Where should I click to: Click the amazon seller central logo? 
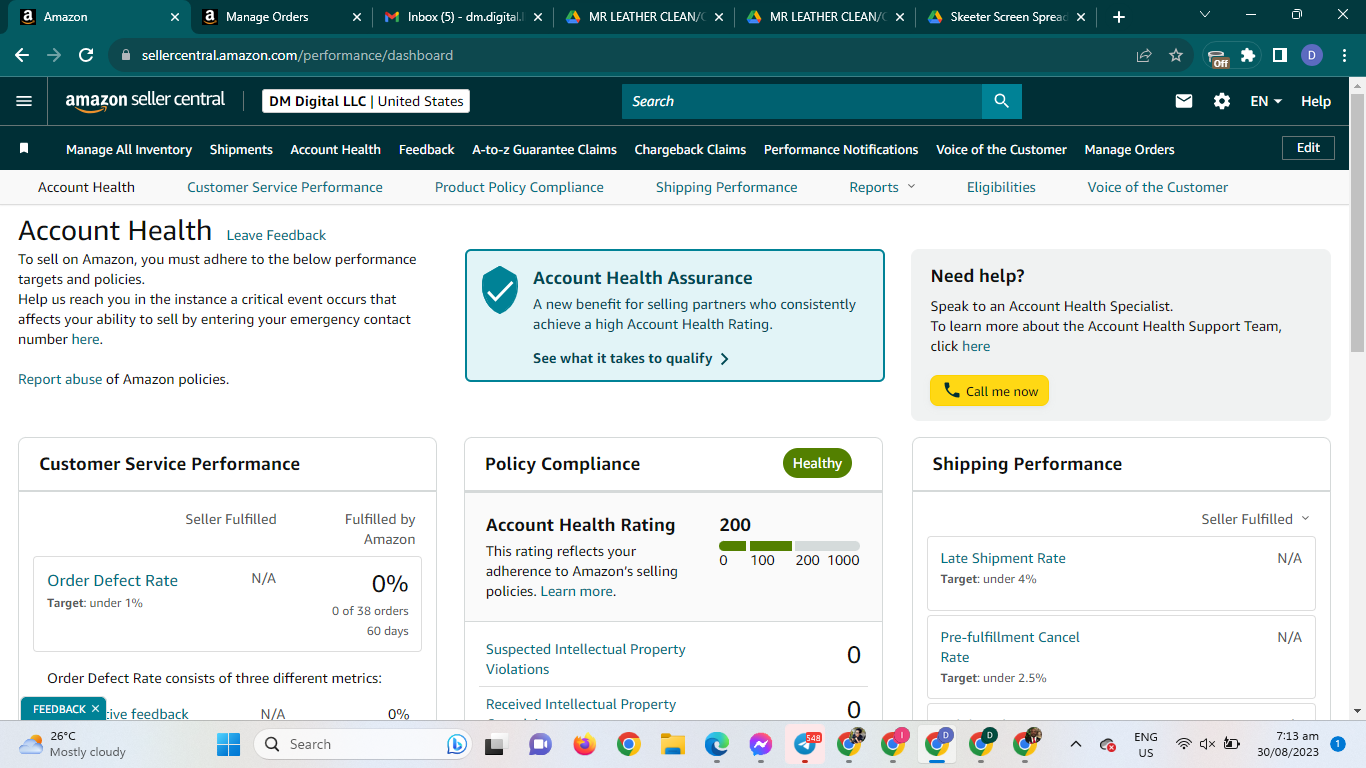145,101
